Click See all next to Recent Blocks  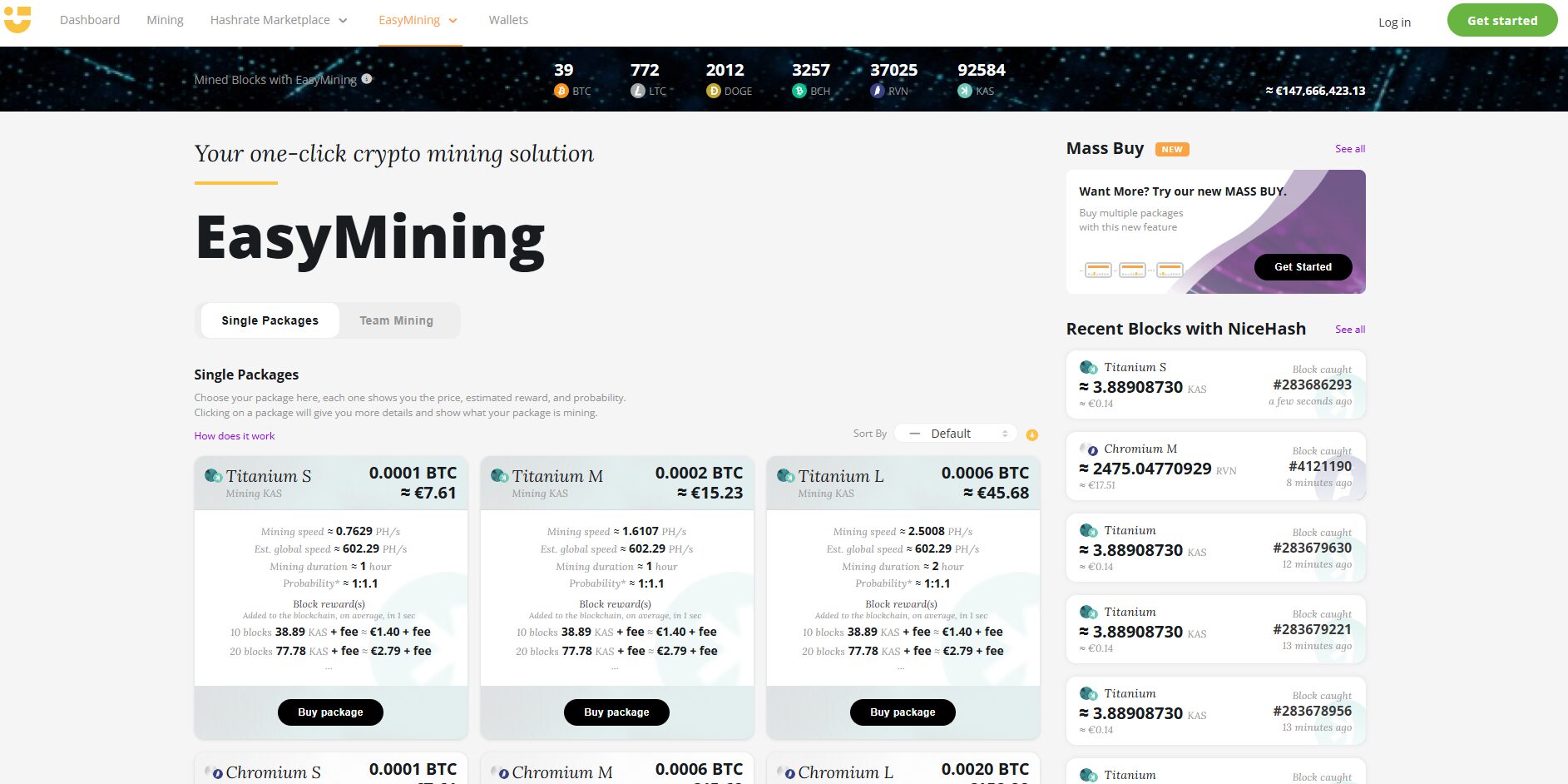[1349, 329]
